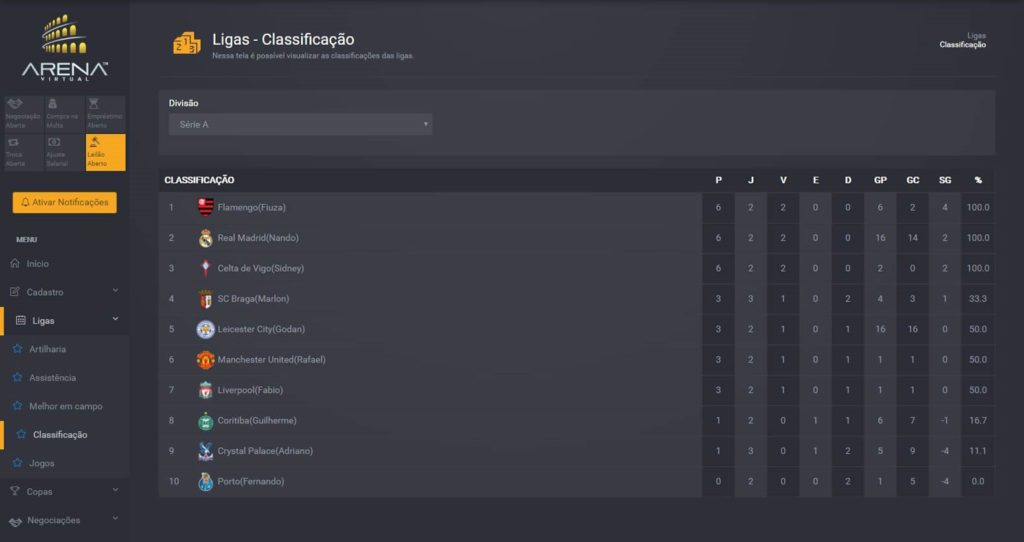
Task: Click the highlighted Leilão Aberto gavel tile
Action: (x=105, y=152)
